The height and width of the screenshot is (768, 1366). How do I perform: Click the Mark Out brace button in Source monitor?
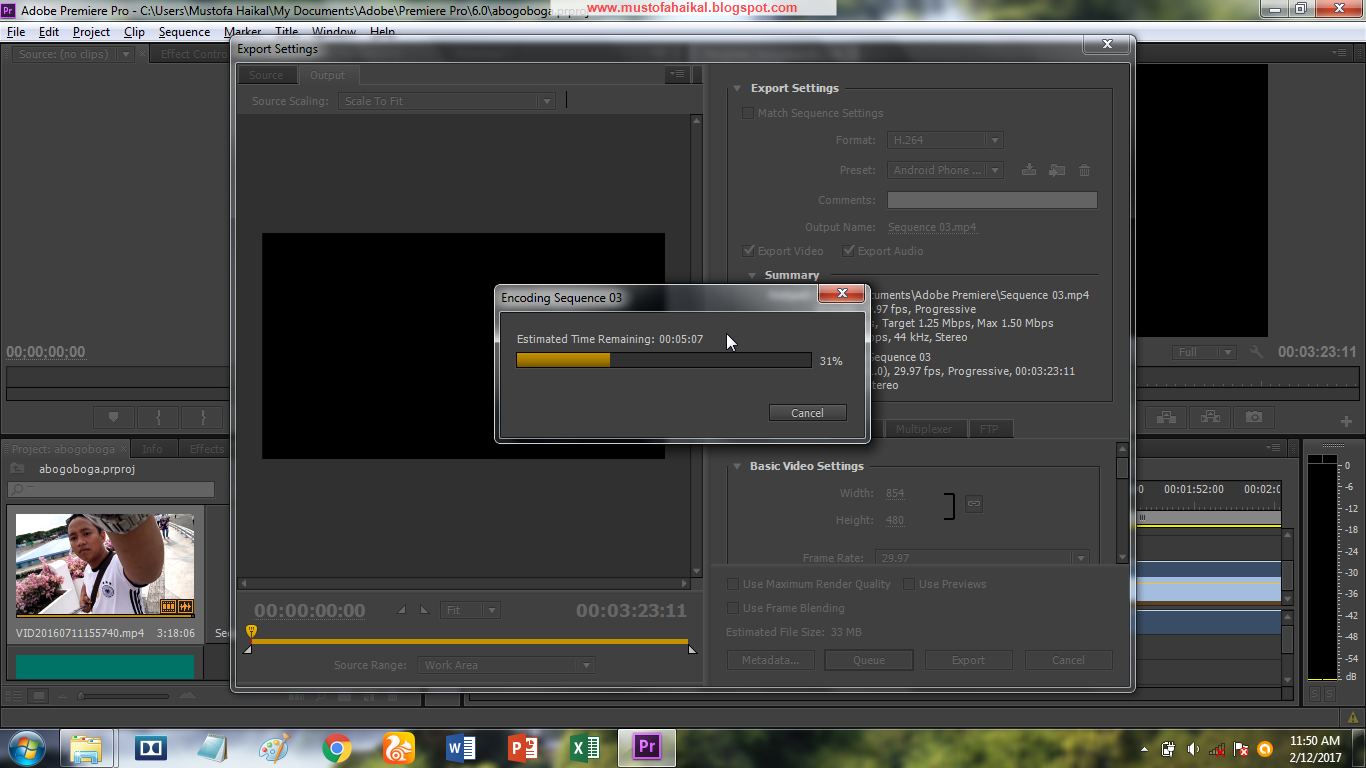point(203,417)
